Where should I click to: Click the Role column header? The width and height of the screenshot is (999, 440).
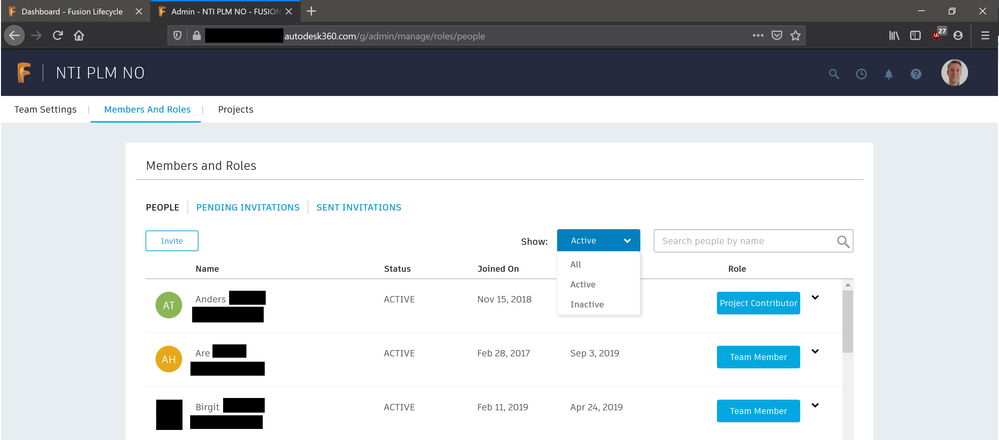(x=737, y=269)
